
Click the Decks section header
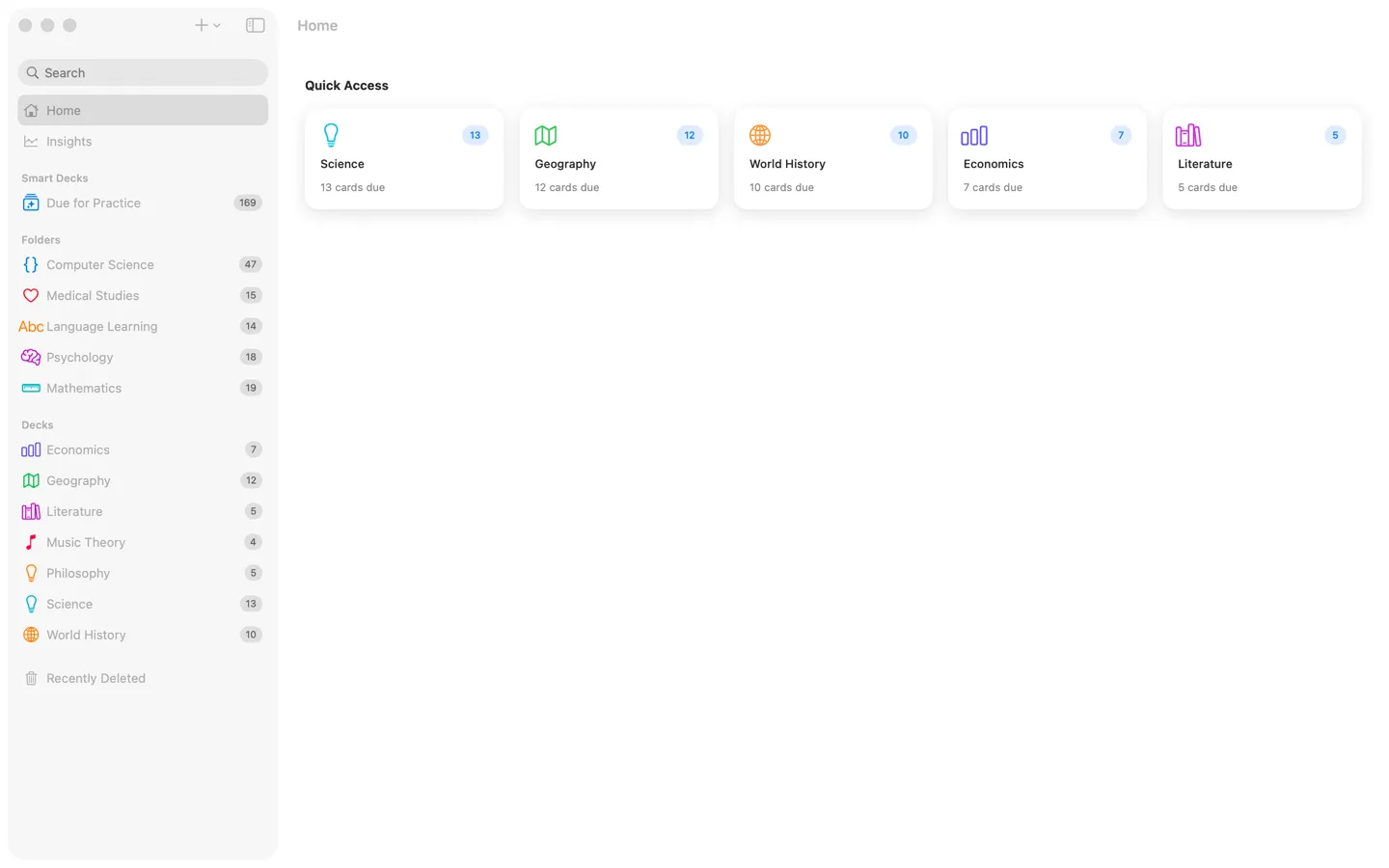tap(38, 424)
